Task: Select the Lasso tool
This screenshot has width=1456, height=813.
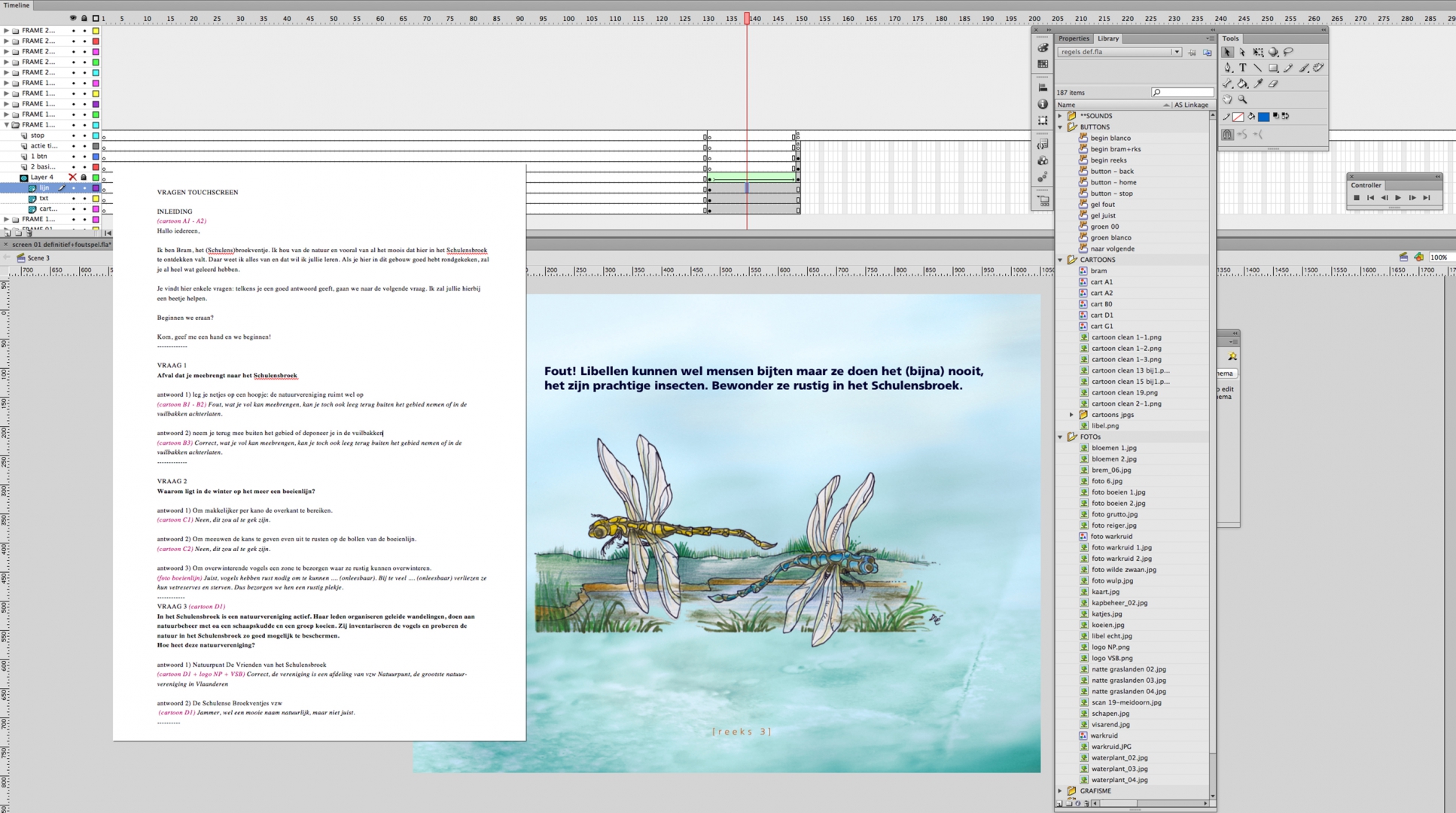Action: click(x=1288, y=52)
